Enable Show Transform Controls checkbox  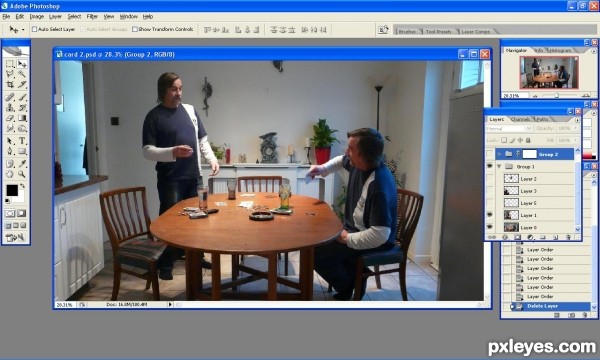(135, 29)
